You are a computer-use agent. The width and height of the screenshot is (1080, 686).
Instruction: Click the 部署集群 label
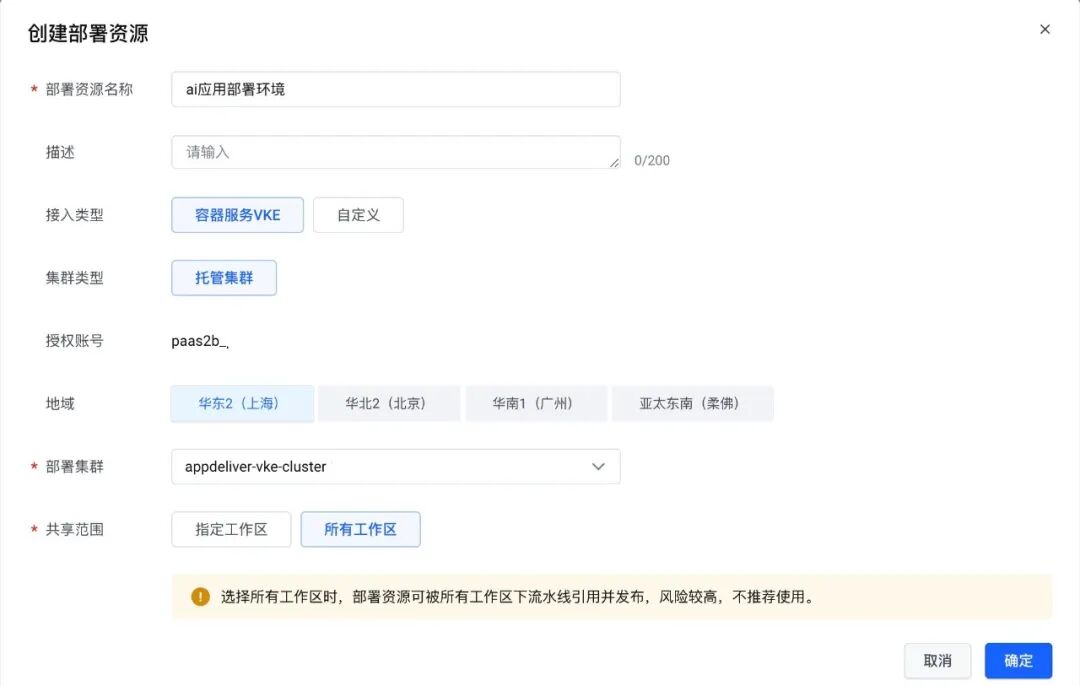click(74, 466)
